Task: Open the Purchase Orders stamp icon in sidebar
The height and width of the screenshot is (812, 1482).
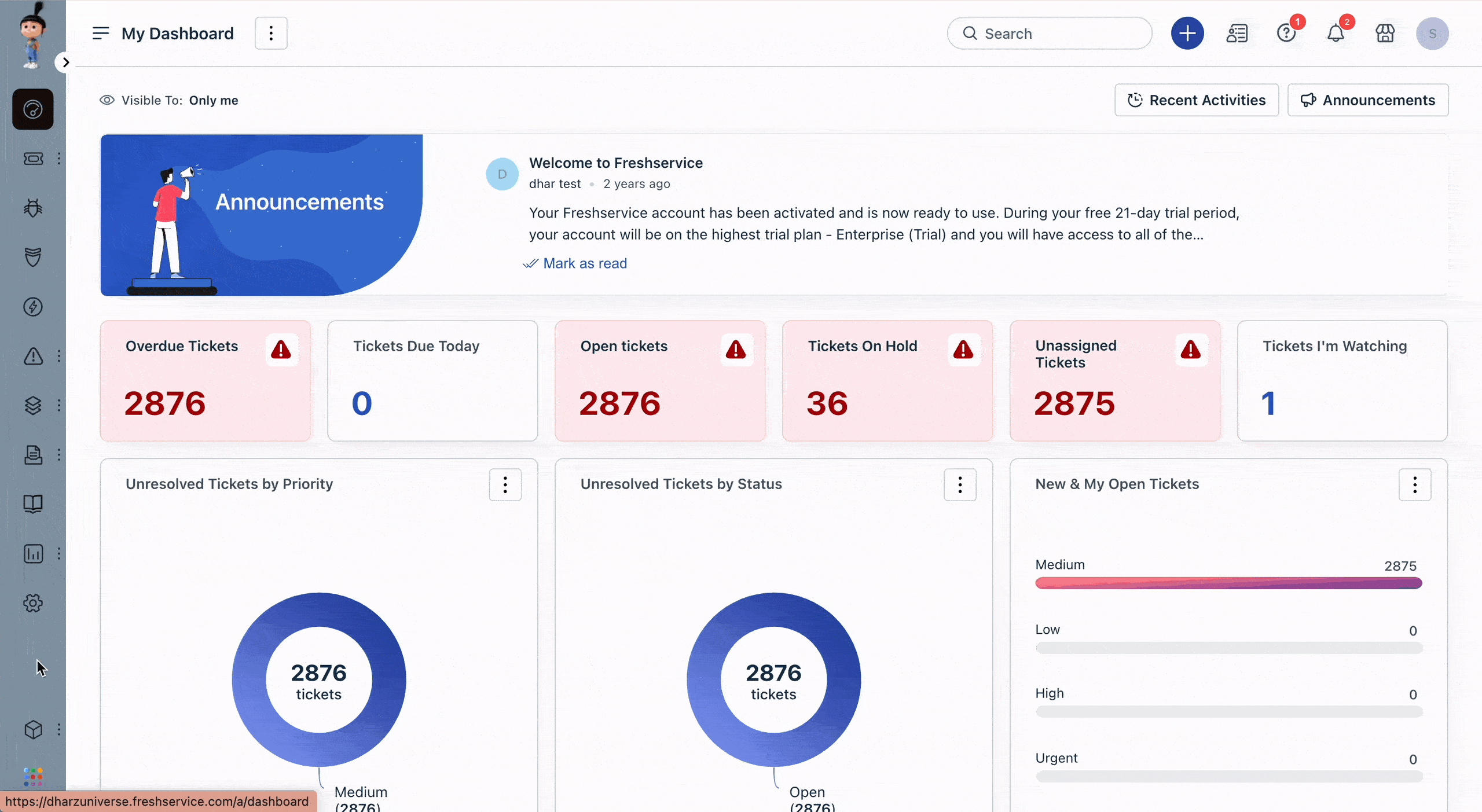Action: coord(33,455)
